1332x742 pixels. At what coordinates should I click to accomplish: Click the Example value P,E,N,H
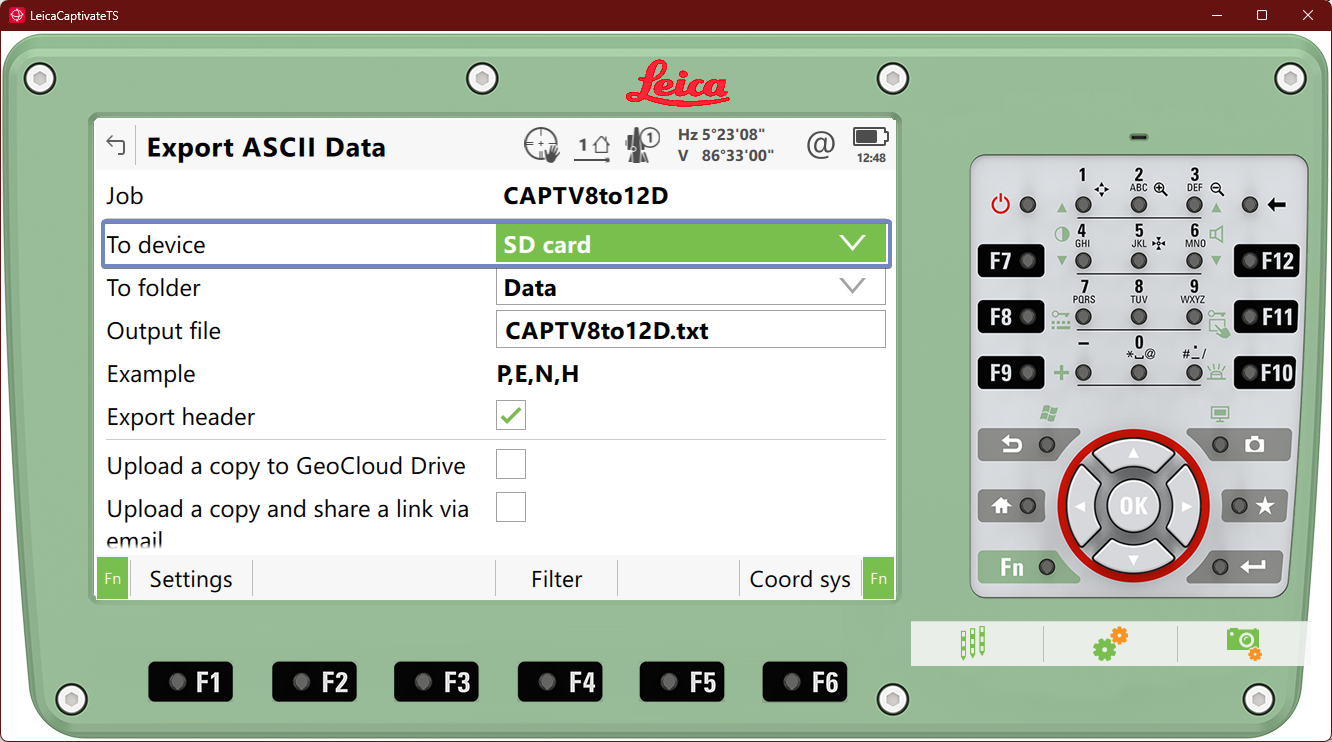pos(538,375)
